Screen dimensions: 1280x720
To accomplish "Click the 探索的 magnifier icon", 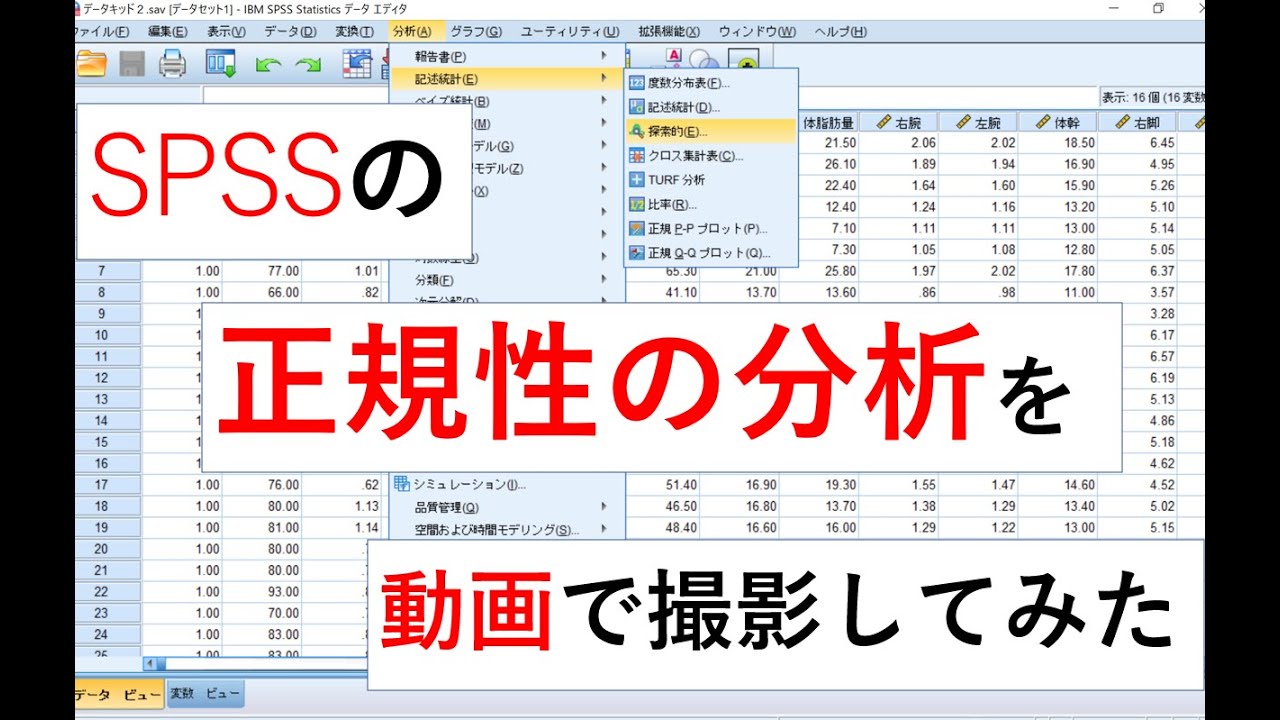I will pos(637,131).
